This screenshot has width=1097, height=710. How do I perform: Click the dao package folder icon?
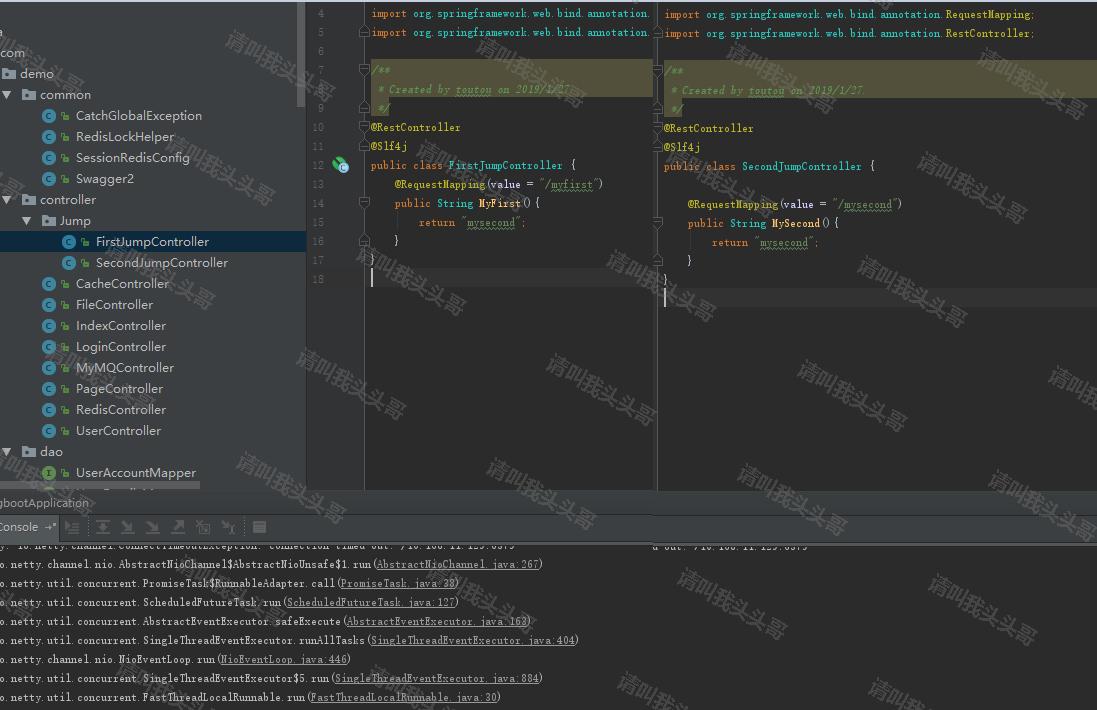point(29,451)
